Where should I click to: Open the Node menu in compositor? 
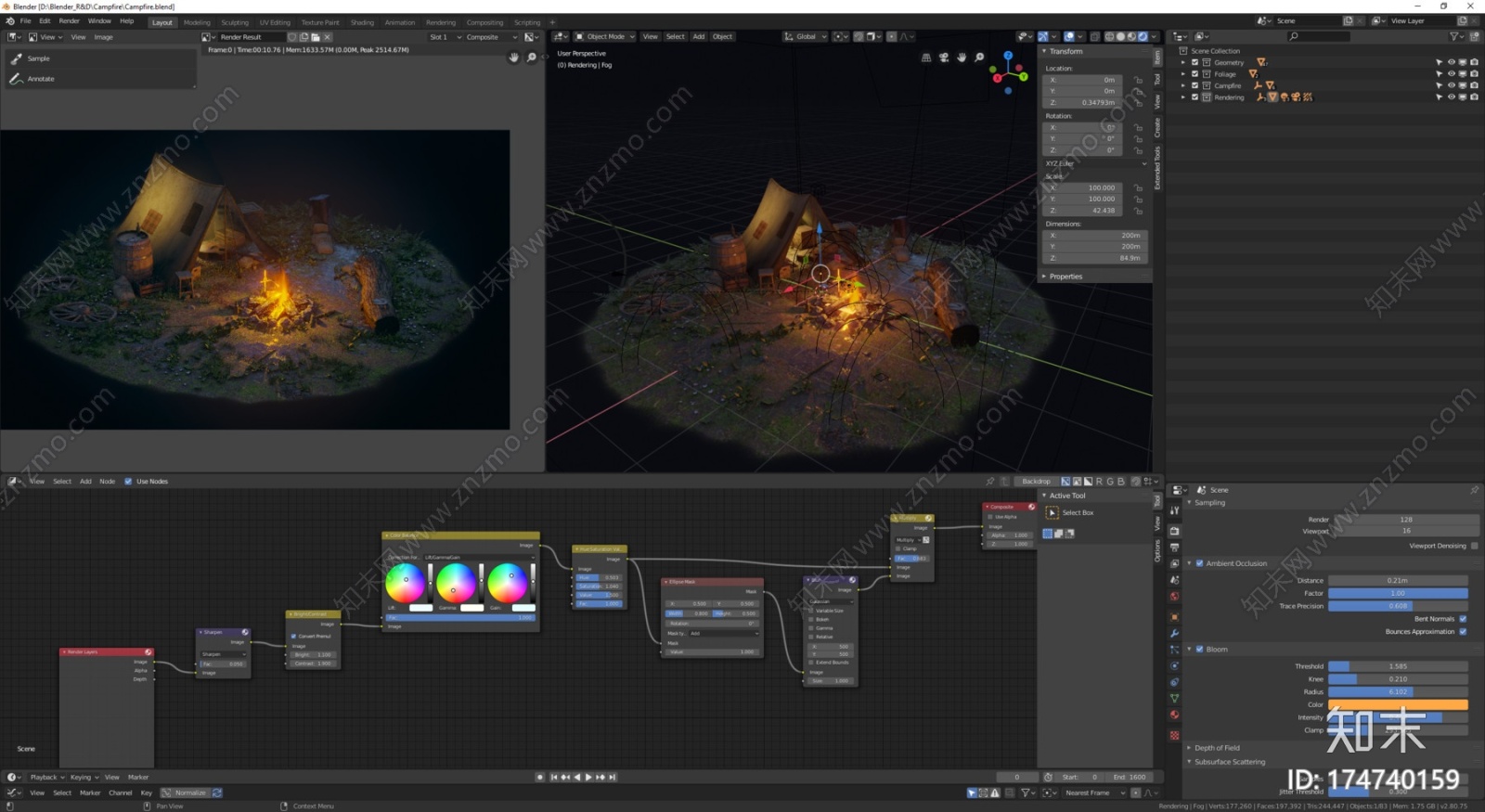tap(108, 482)
